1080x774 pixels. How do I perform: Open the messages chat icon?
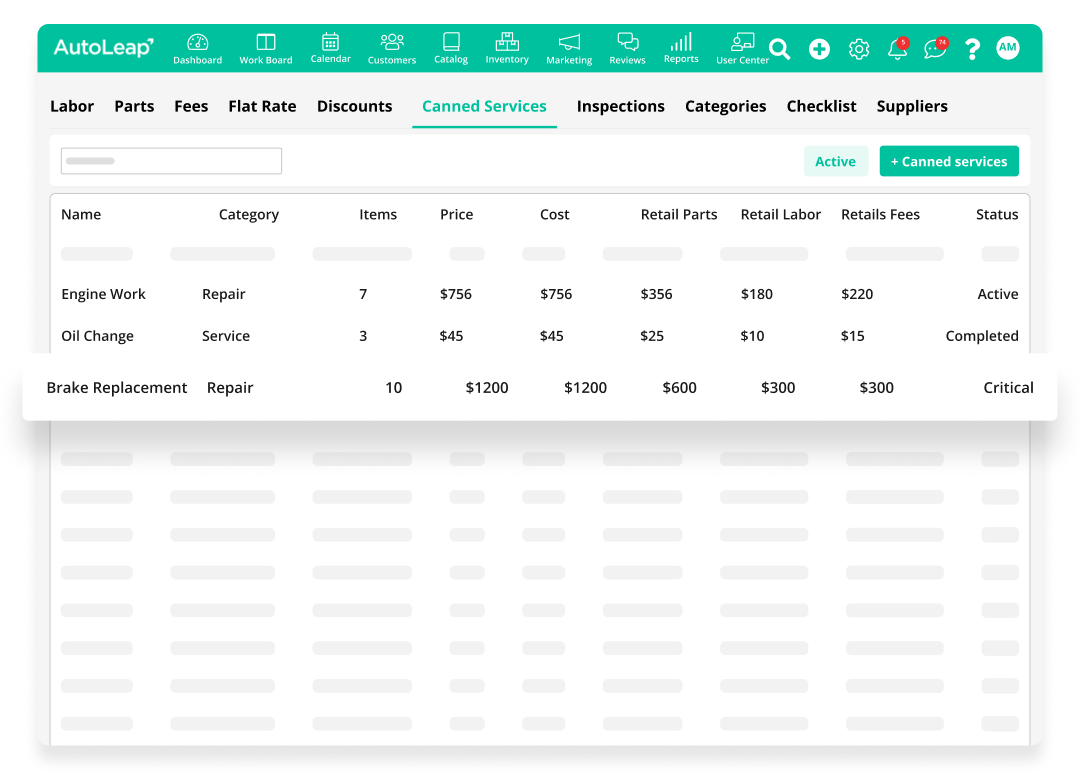coord(935,49)
